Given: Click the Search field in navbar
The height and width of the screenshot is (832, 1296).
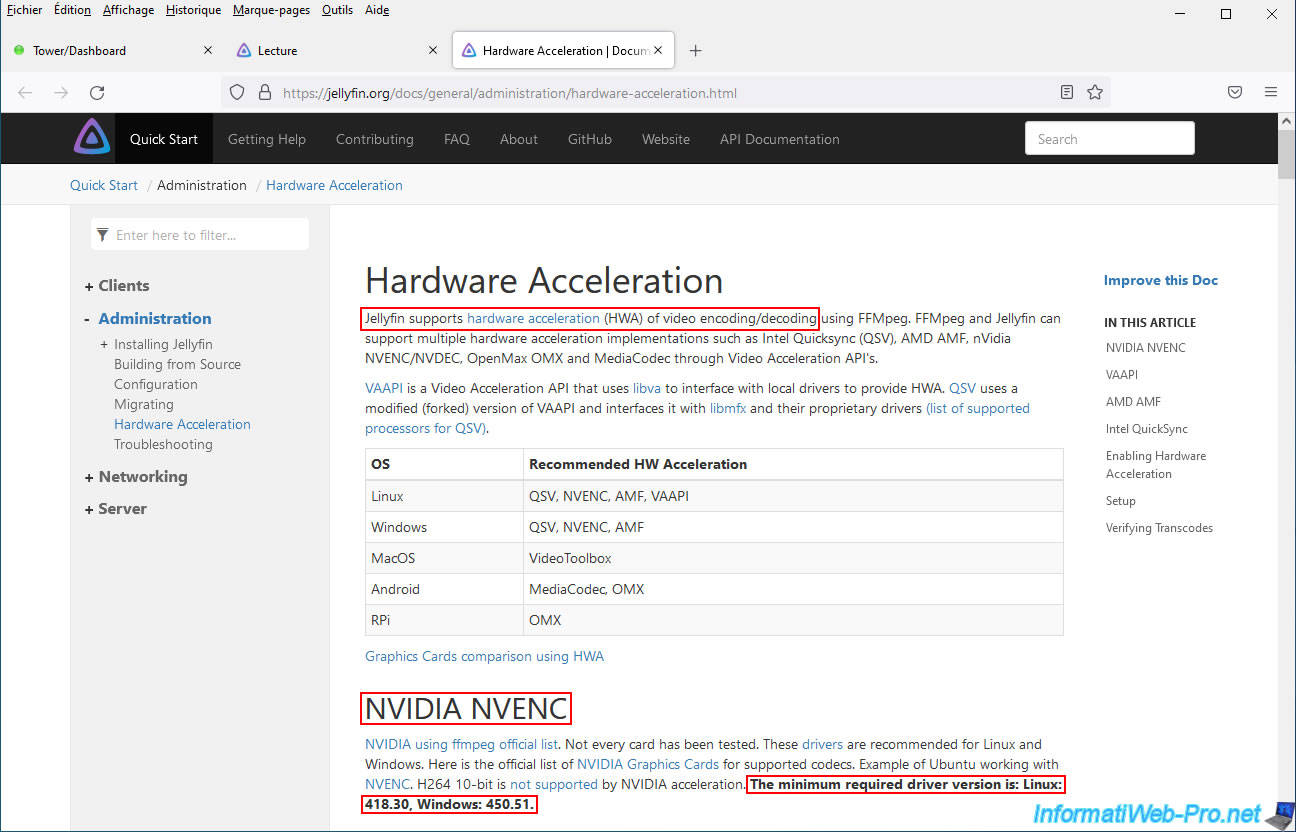Looking at the screenshot, I should (x=1109, y=139).
